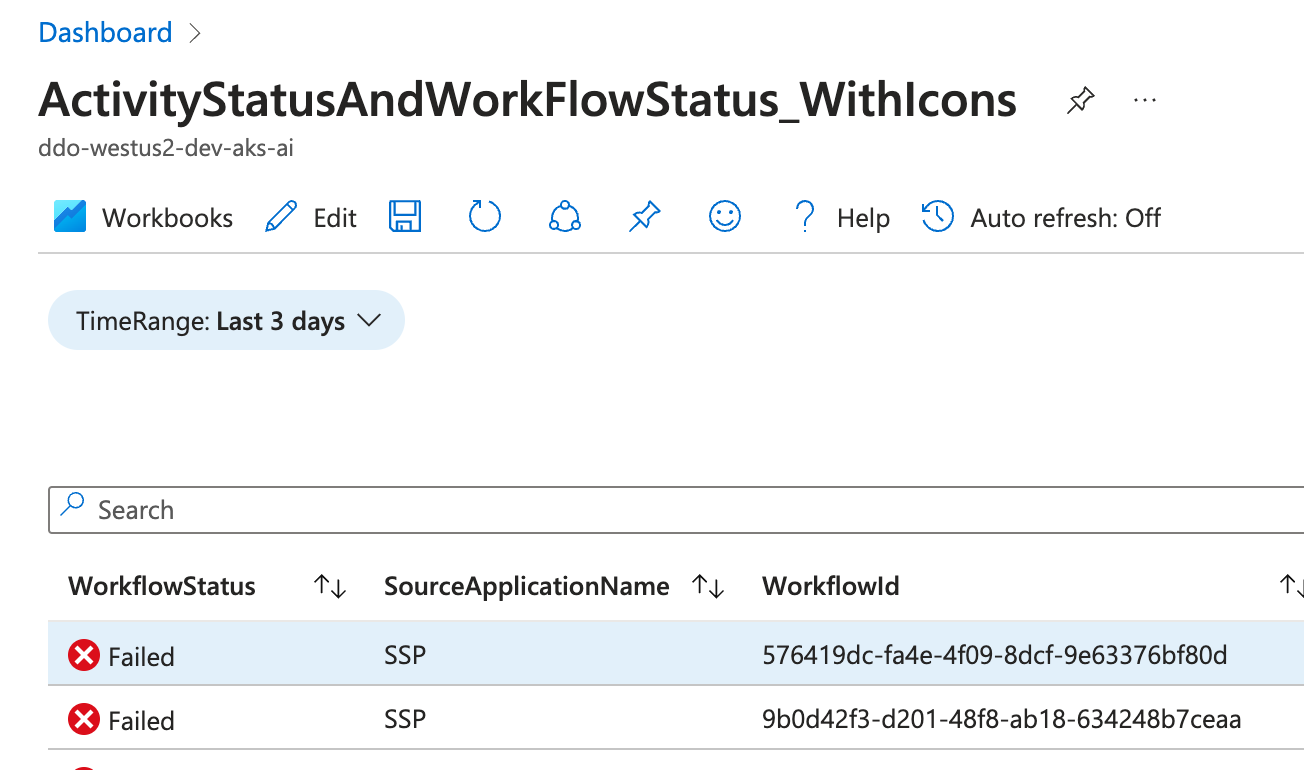Screen dimensions: 1304x770
Task: Send a smile with the feedback icon
Action: (724, 216)
